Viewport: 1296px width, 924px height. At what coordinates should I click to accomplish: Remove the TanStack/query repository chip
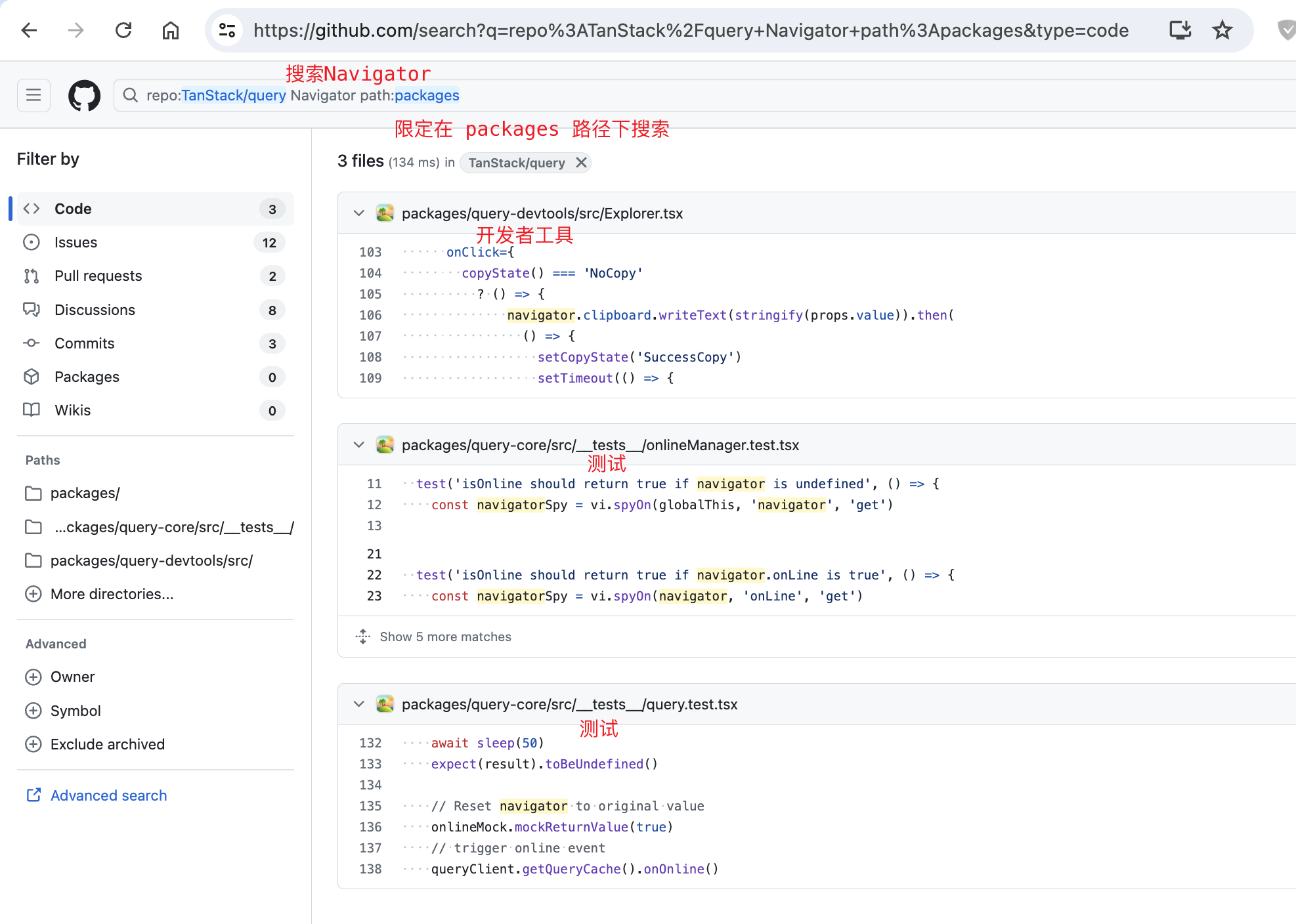580,163
